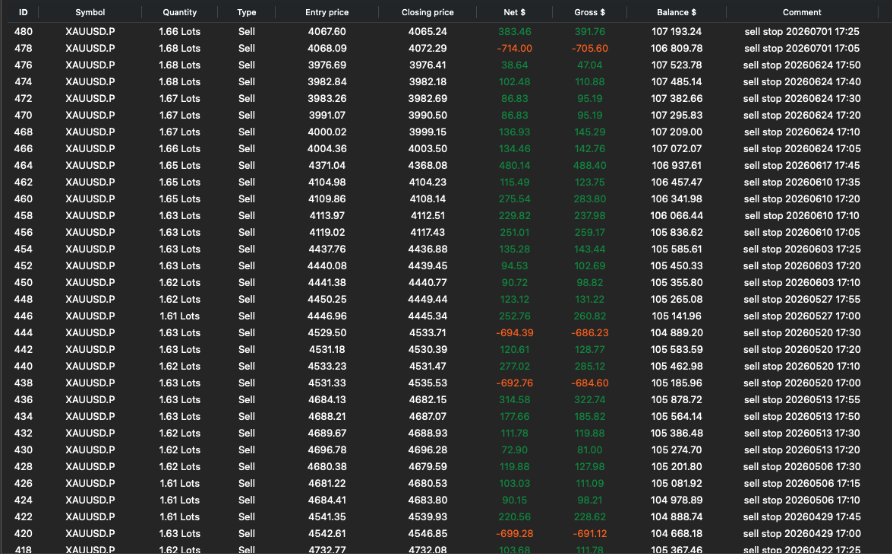Click gross value 488.40
The width and height of the screenshot is (892, 554).
pyautogui.click(x=589, y=166)
